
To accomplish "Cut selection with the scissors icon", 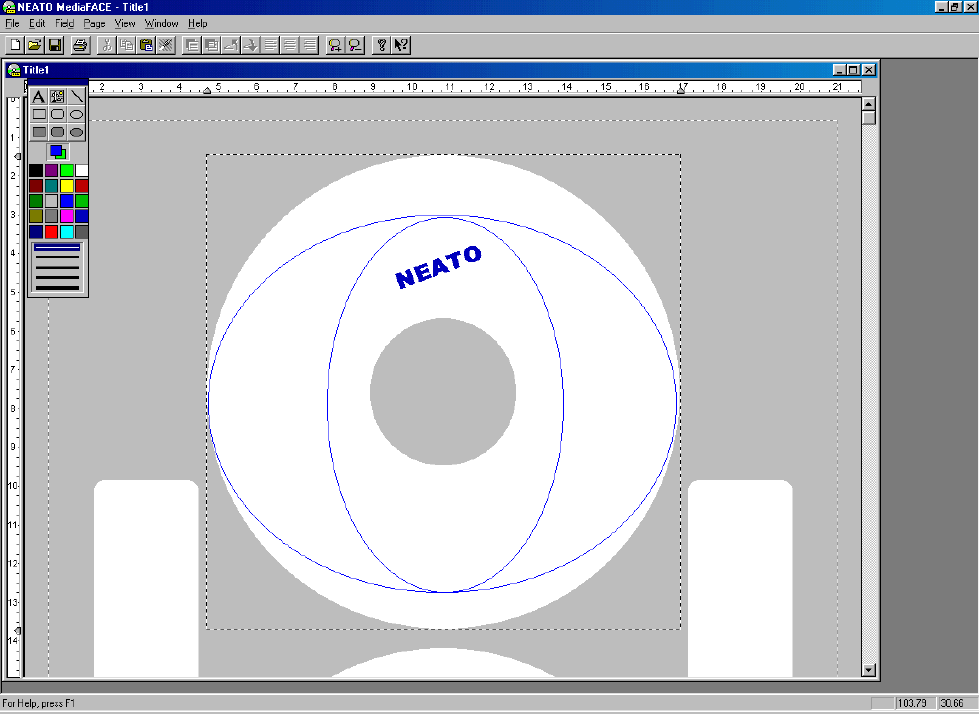I will coord(107,45).
